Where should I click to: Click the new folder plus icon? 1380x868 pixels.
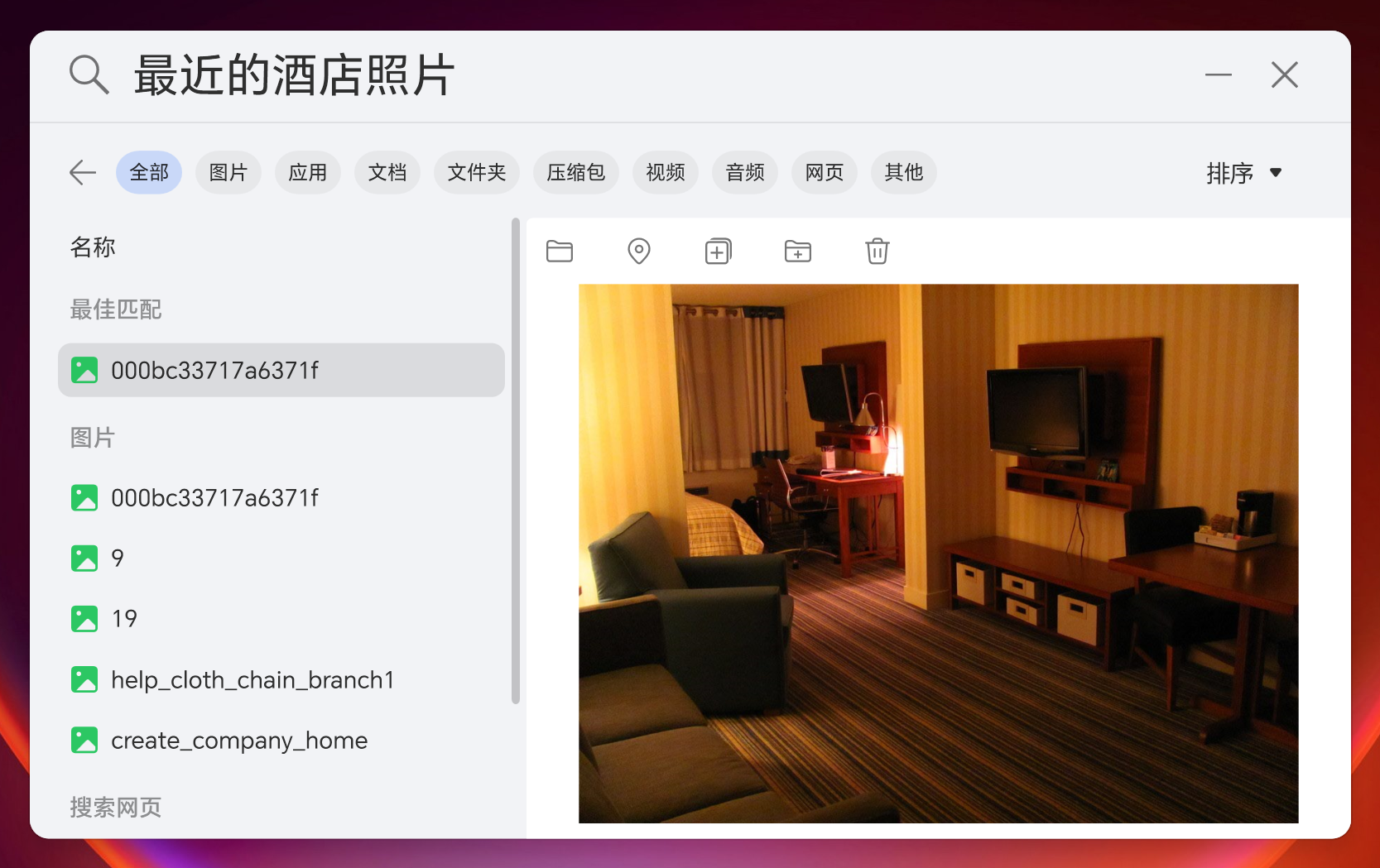798,251
